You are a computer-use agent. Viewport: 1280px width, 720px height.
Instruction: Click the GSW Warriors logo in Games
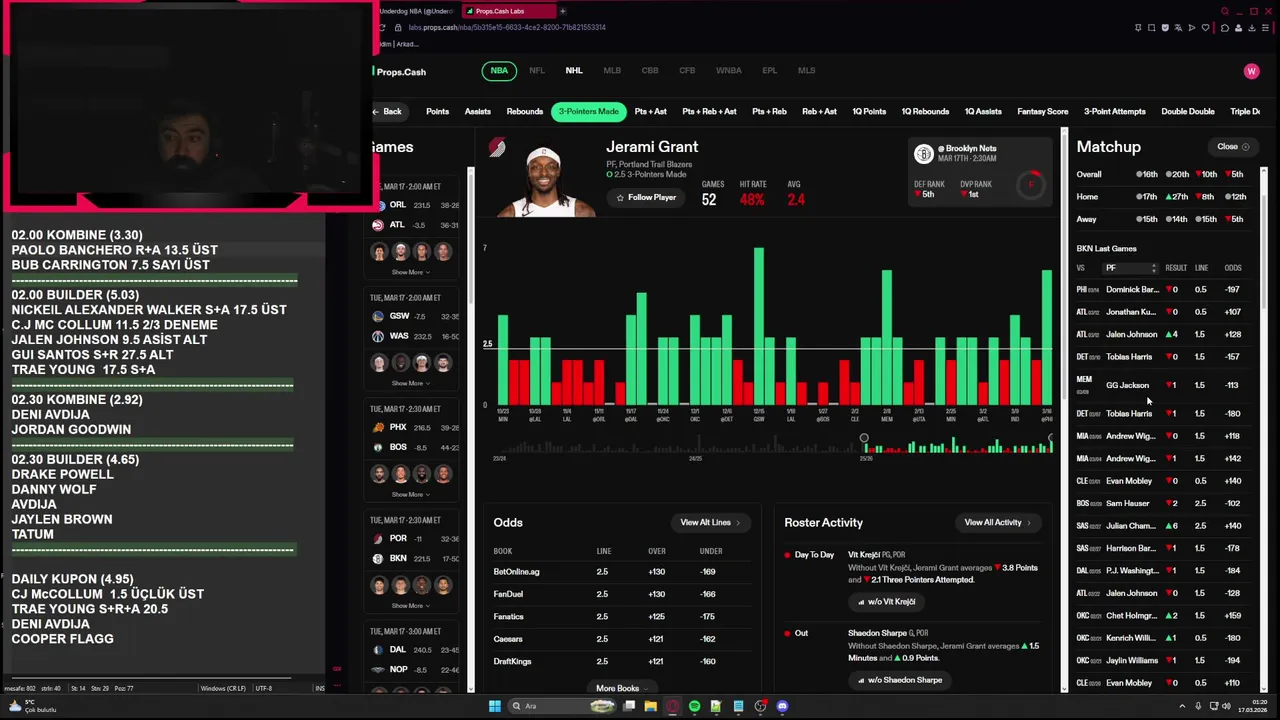click(378, 315)
